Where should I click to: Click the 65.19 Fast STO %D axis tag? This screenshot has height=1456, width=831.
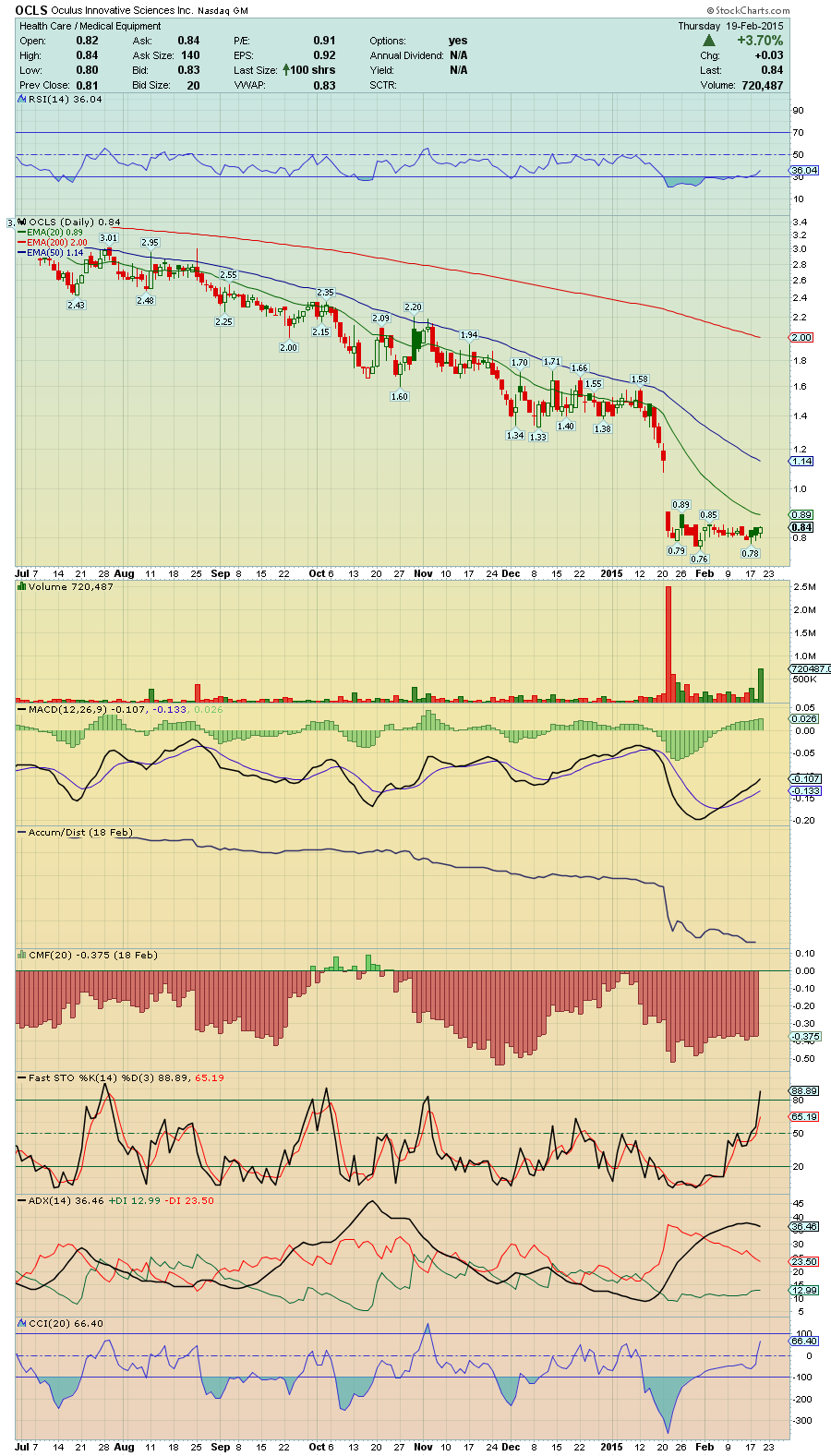804,1117
